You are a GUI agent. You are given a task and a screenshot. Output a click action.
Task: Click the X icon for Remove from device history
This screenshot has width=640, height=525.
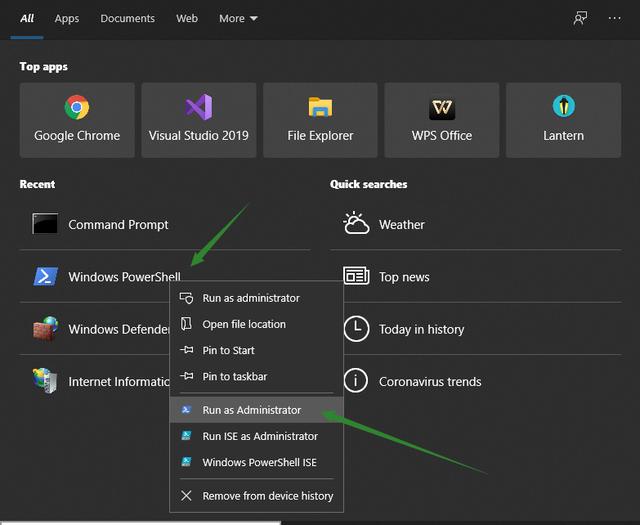click(186, 496)
